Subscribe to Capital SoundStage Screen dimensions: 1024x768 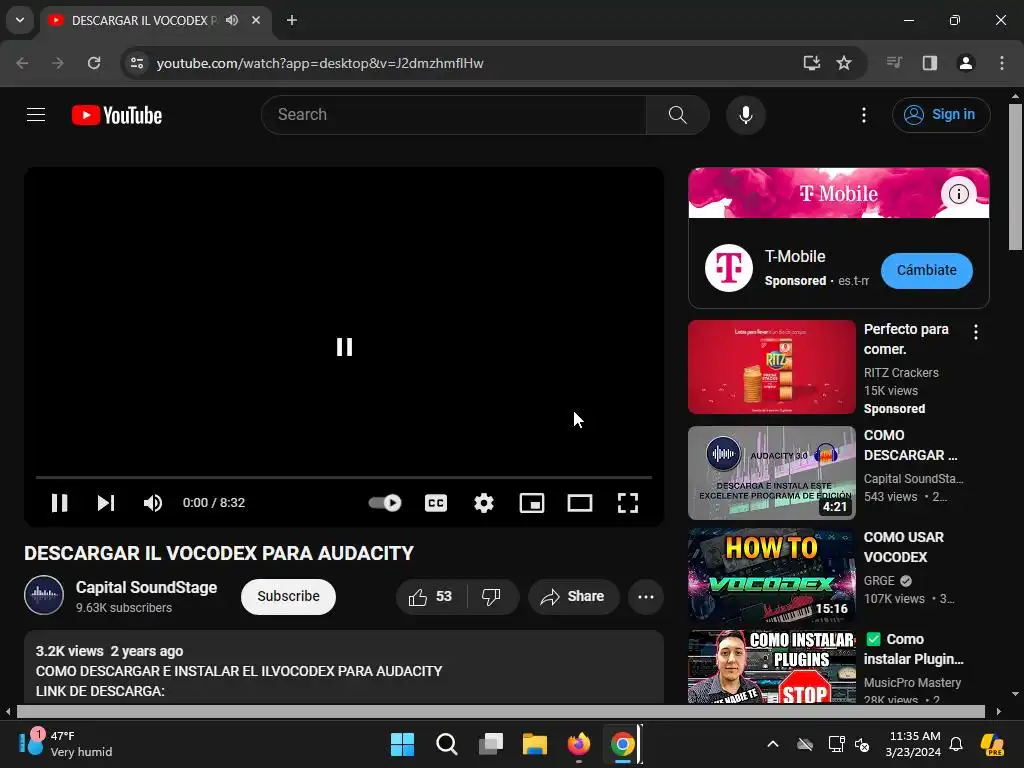[x=288, y=596]
